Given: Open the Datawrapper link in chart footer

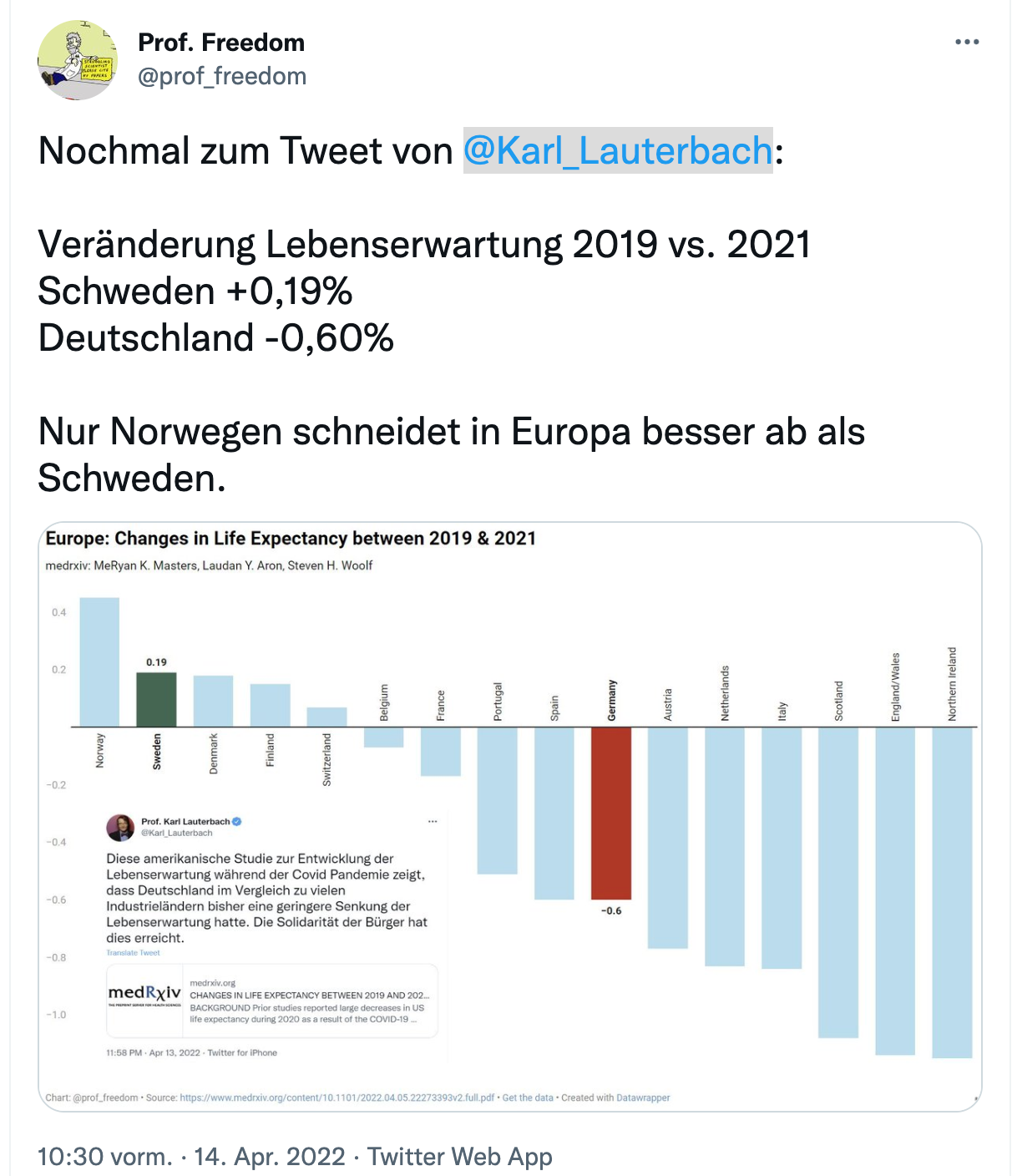Looking at the screenshot, I should [643, 1097].
